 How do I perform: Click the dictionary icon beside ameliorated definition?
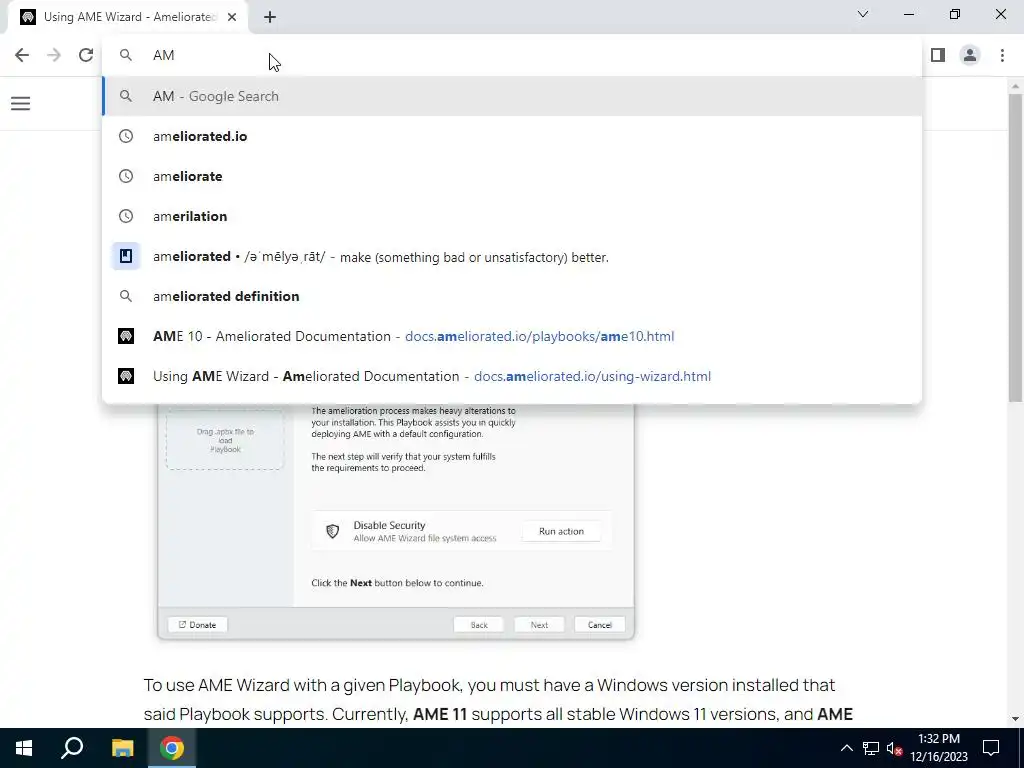(125, 256)
